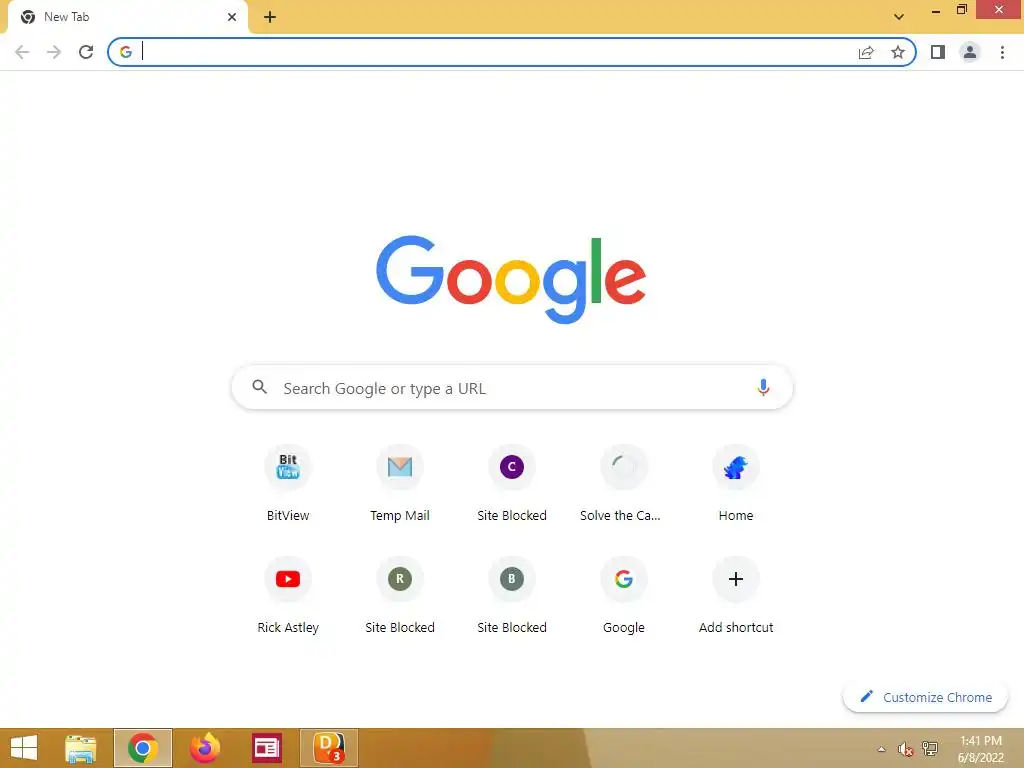
Task: Open the Site Blocked shortcut with R icon
Action: pyautogui.click(x=400, y=596)
